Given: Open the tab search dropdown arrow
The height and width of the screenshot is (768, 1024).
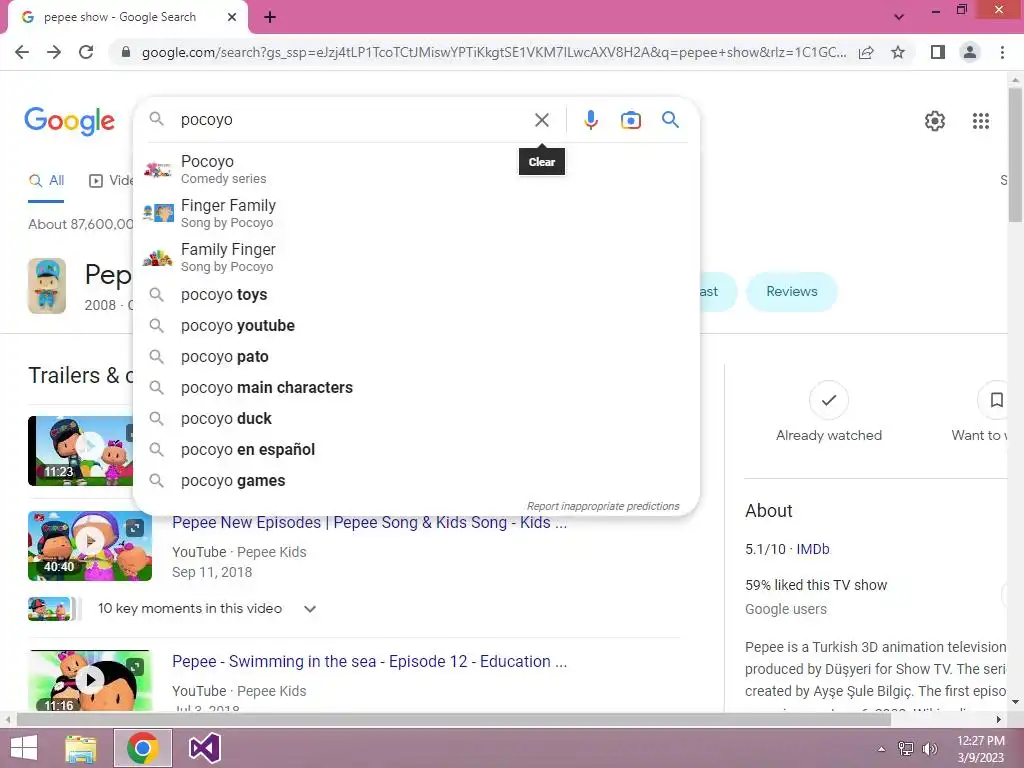Looking at the screenshot, I should pos(899,17).
